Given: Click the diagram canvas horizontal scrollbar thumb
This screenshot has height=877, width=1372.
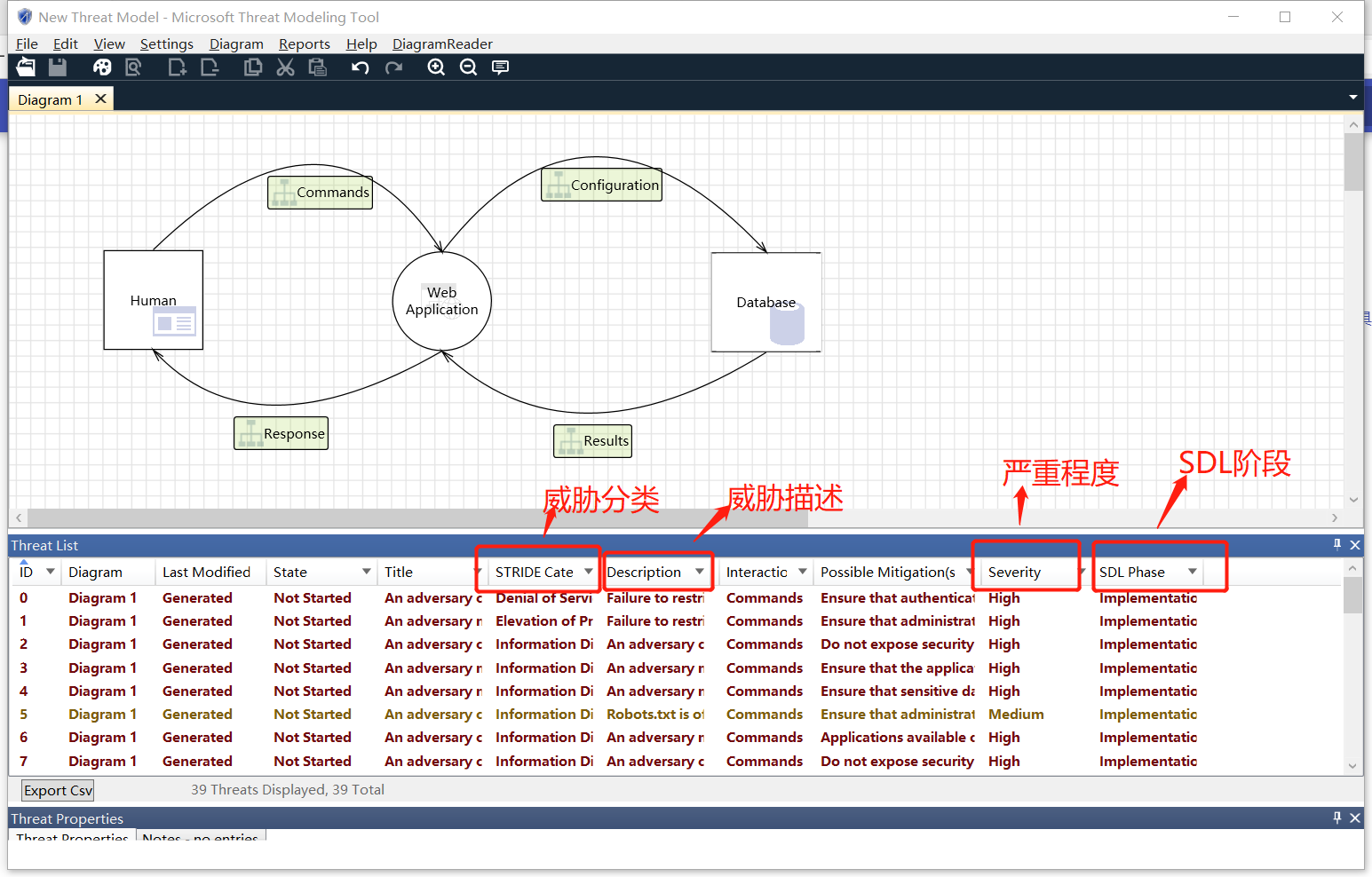Looking at the screenshot, I should click(417, 518).
